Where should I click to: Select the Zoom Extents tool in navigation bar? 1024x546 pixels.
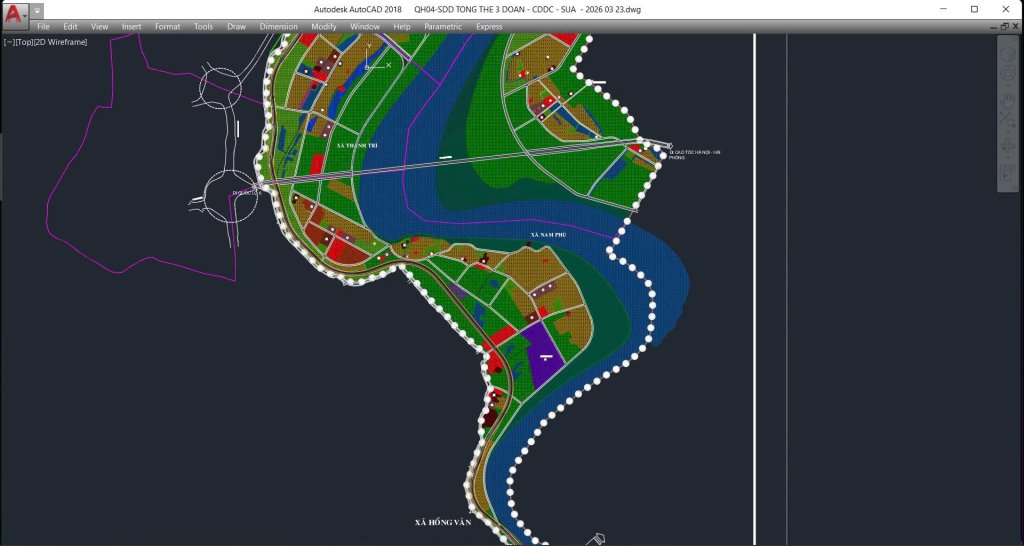(x=1007, y=120)
